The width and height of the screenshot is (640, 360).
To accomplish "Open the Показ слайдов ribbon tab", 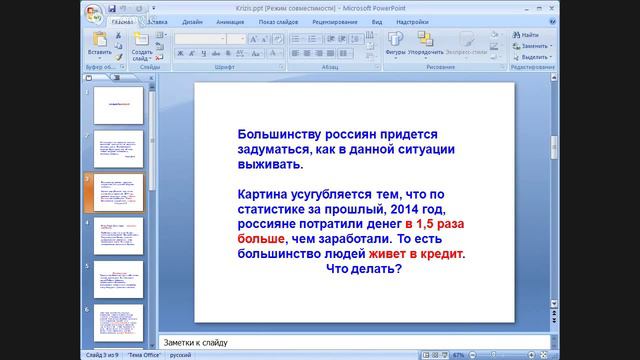I will (278, 22).
